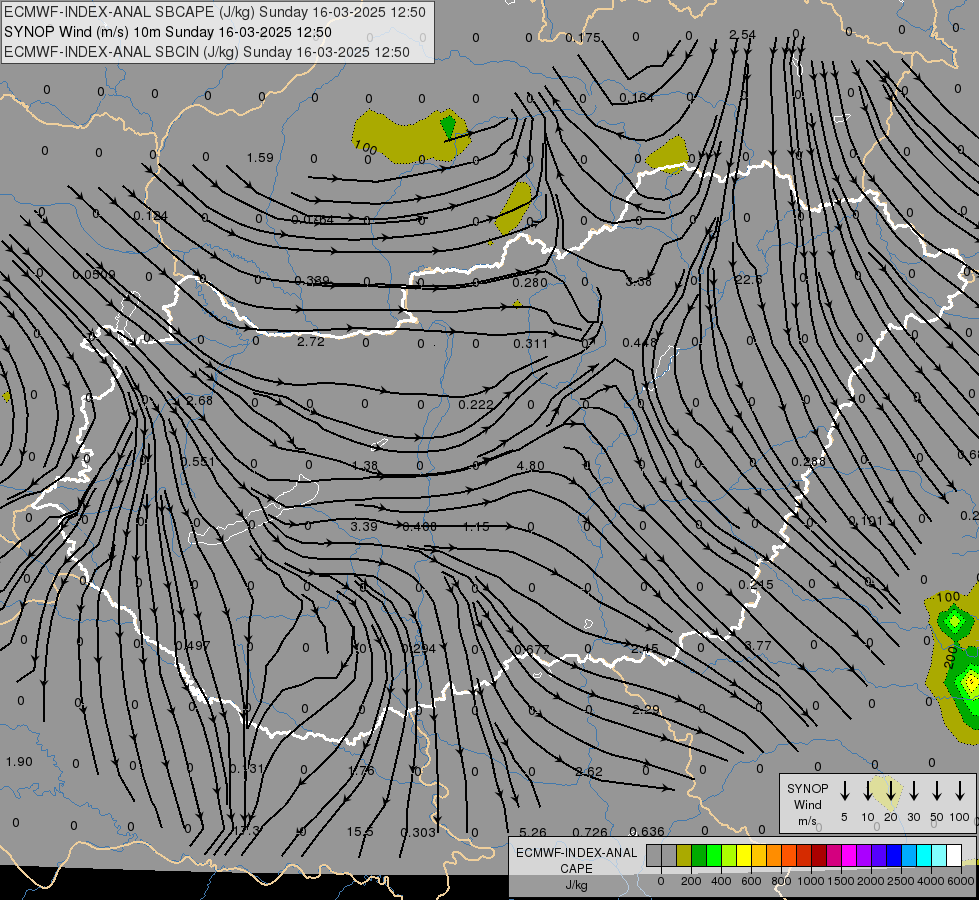The height and width of the screenshot is (900, 979).
Task: Click the 4.80 value on the map
Action: [x=531, y=465]
